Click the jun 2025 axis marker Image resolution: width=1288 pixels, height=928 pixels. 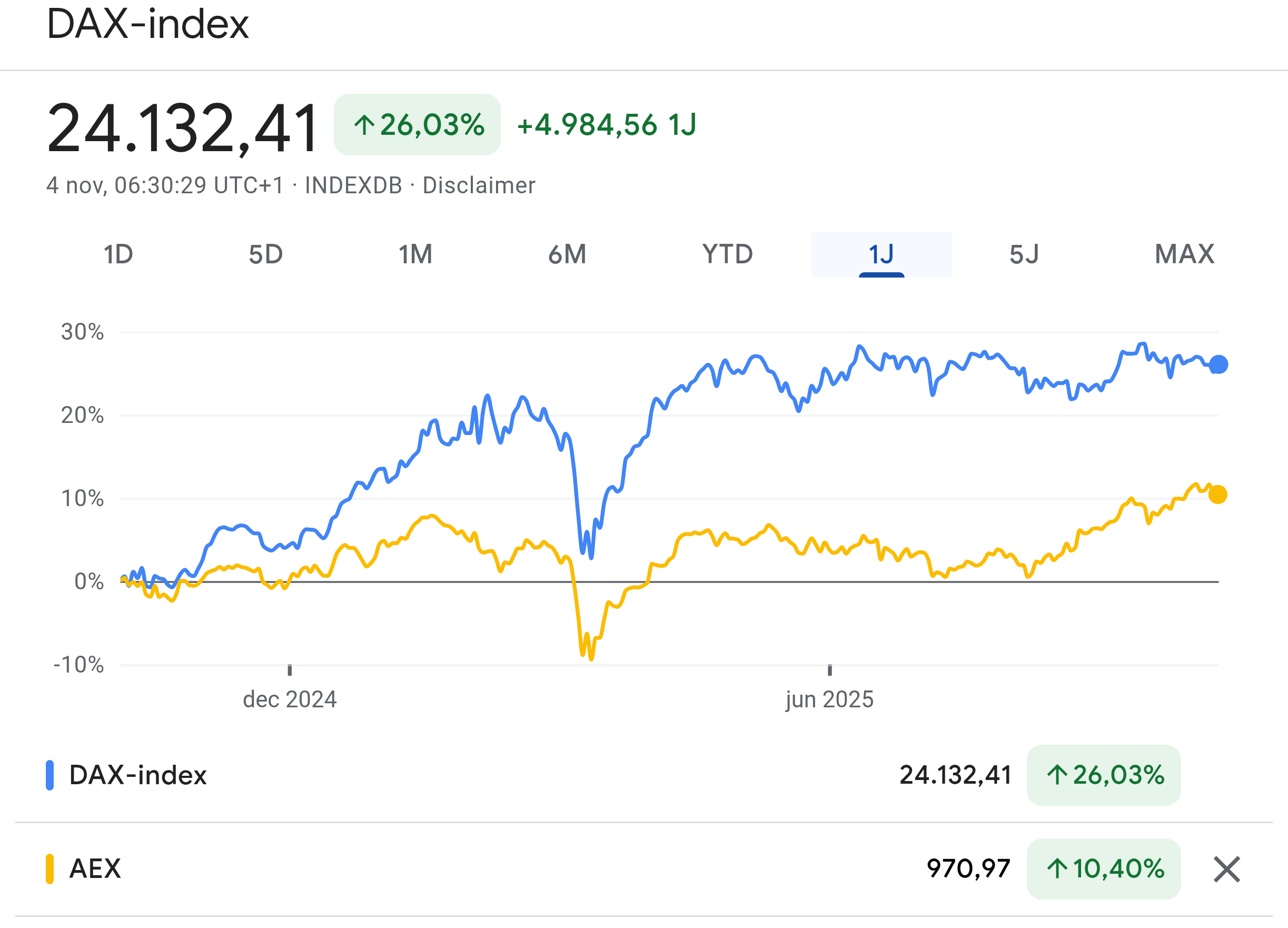pos(829,699)
